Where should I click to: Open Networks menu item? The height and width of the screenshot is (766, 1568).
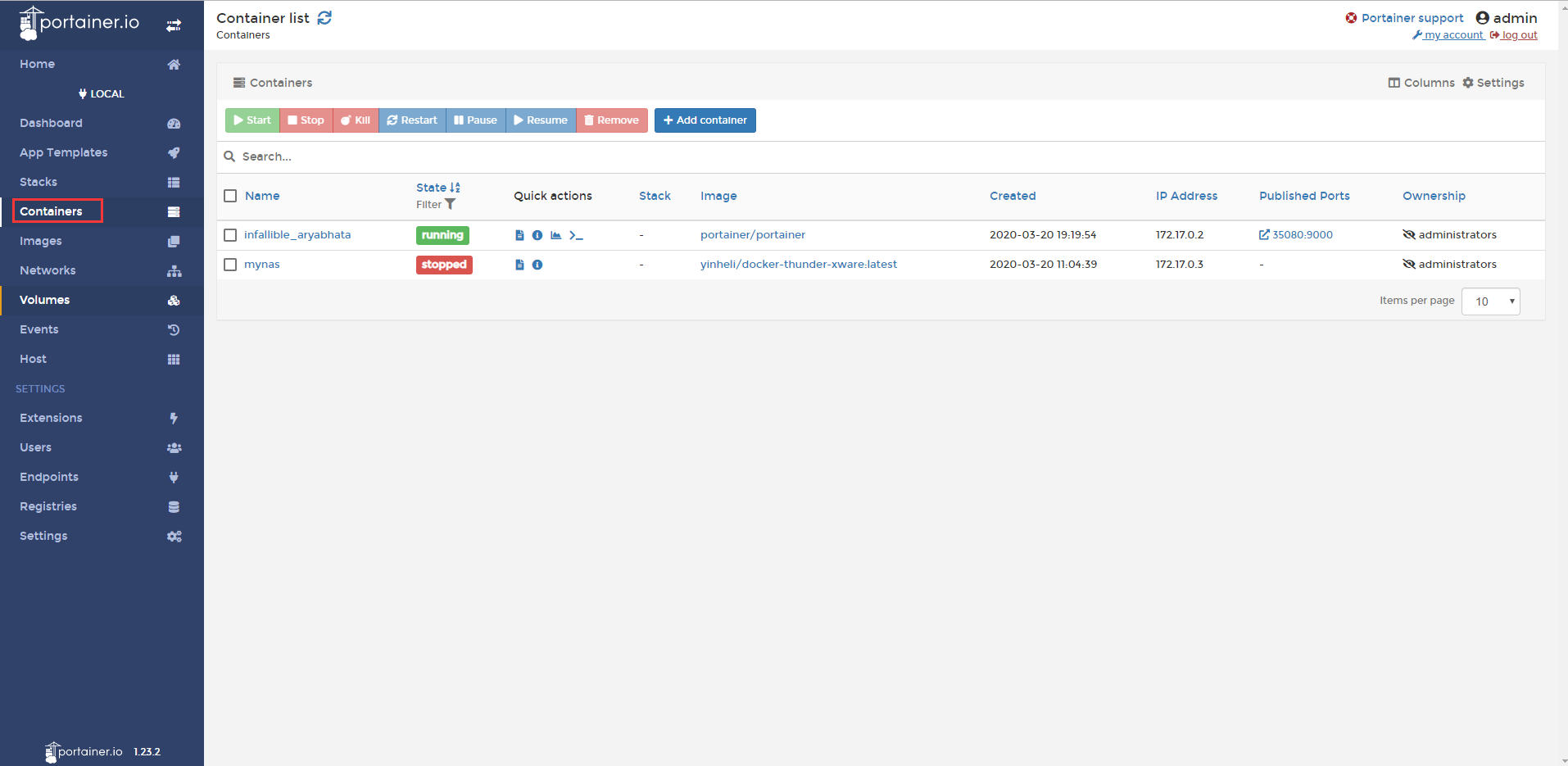[48, 270]
